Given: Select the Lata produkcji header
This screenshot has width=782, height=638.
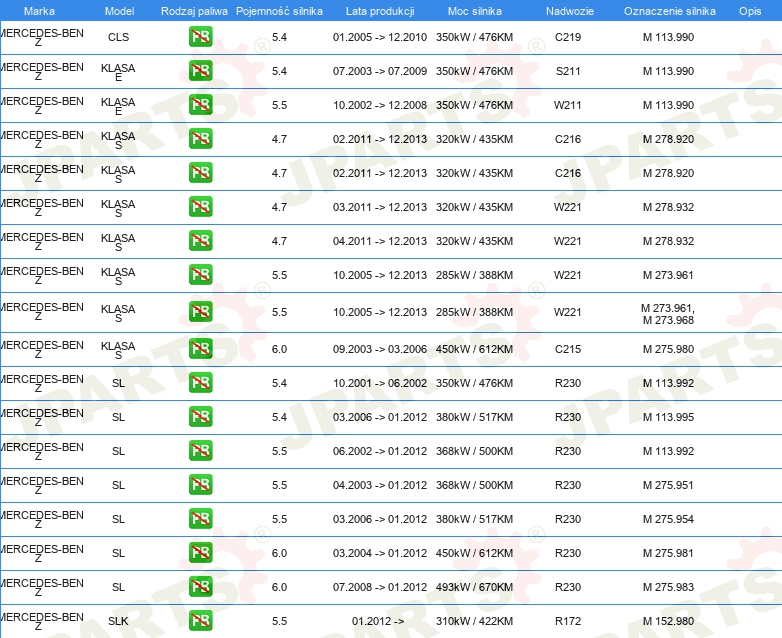Looking at the screenshot, I should point(380,11).
